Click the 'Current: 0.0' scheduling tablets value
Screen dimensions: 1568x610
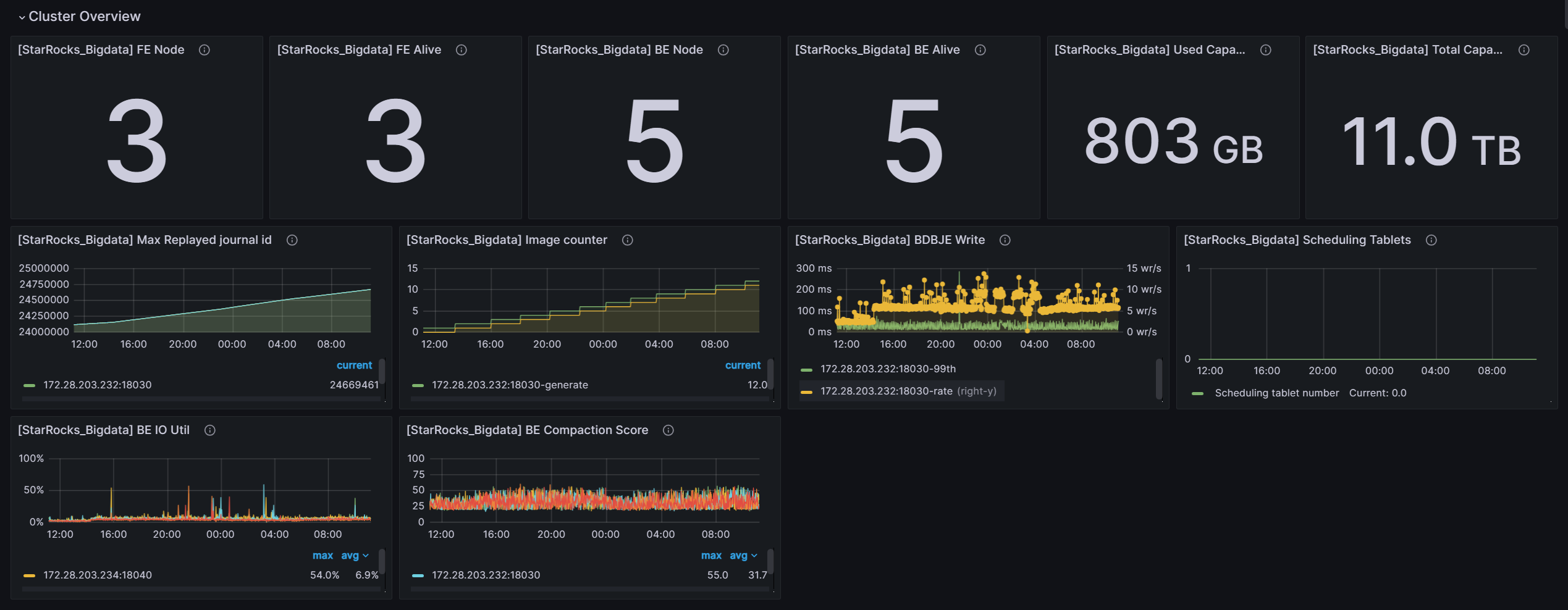(x=1378, y=393)
